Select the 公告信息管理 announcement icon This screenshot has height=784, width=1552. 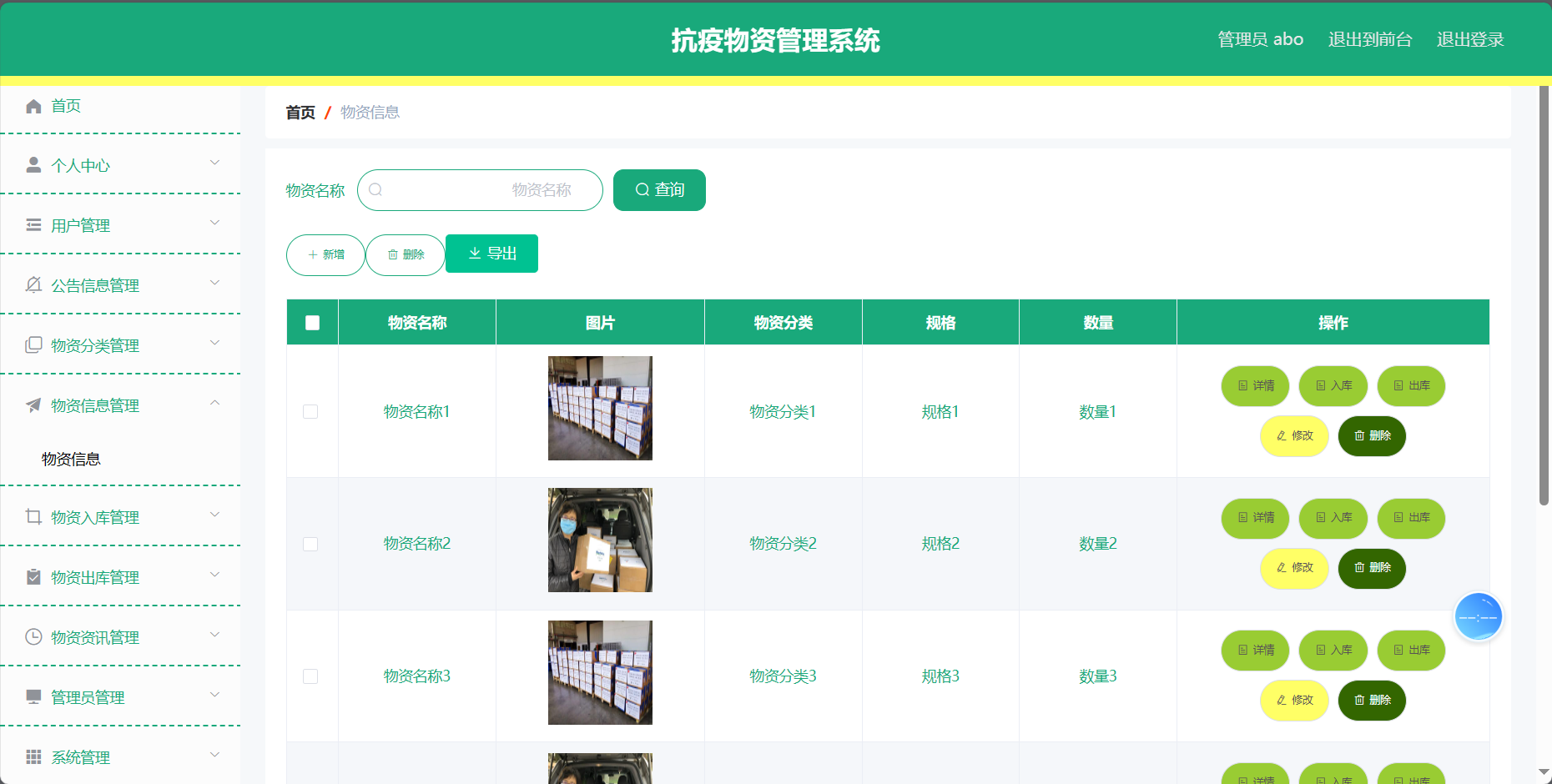(x=33, y=284)
